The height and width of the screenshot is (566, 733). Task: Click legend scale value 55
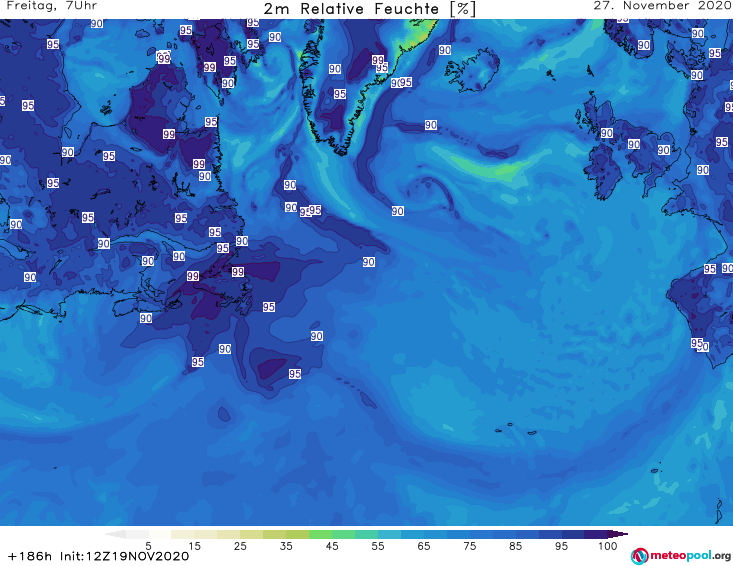point(378,546)
